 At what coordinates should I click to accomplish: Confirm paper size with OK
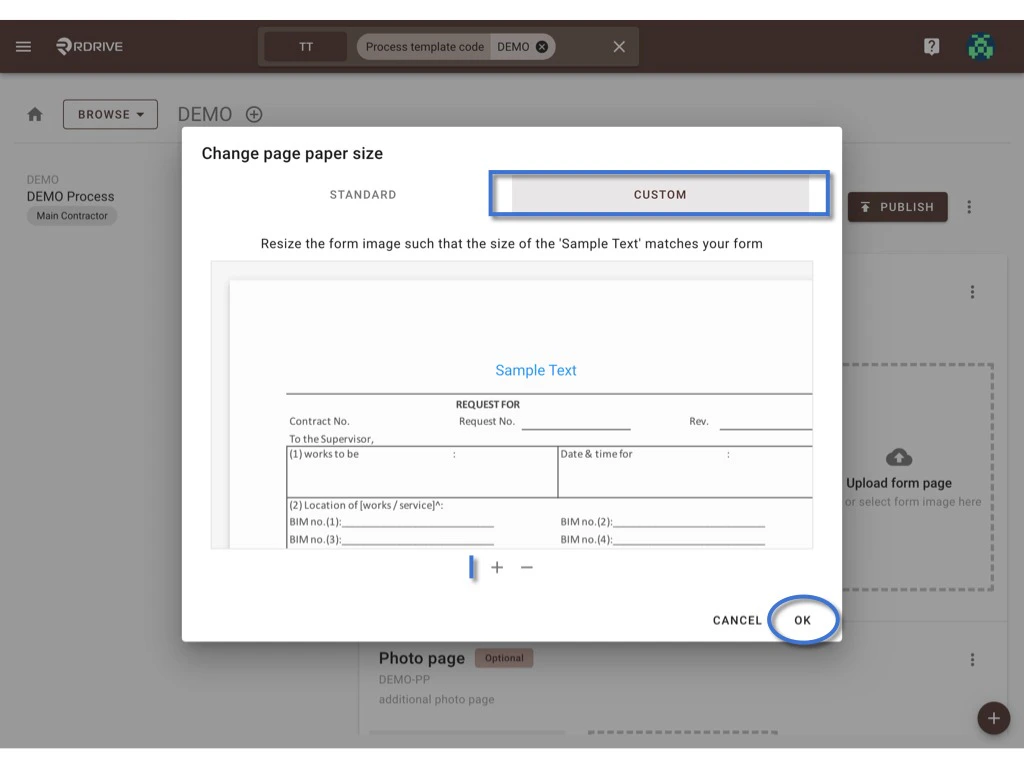pyautogui.click(x=803, y=620)
